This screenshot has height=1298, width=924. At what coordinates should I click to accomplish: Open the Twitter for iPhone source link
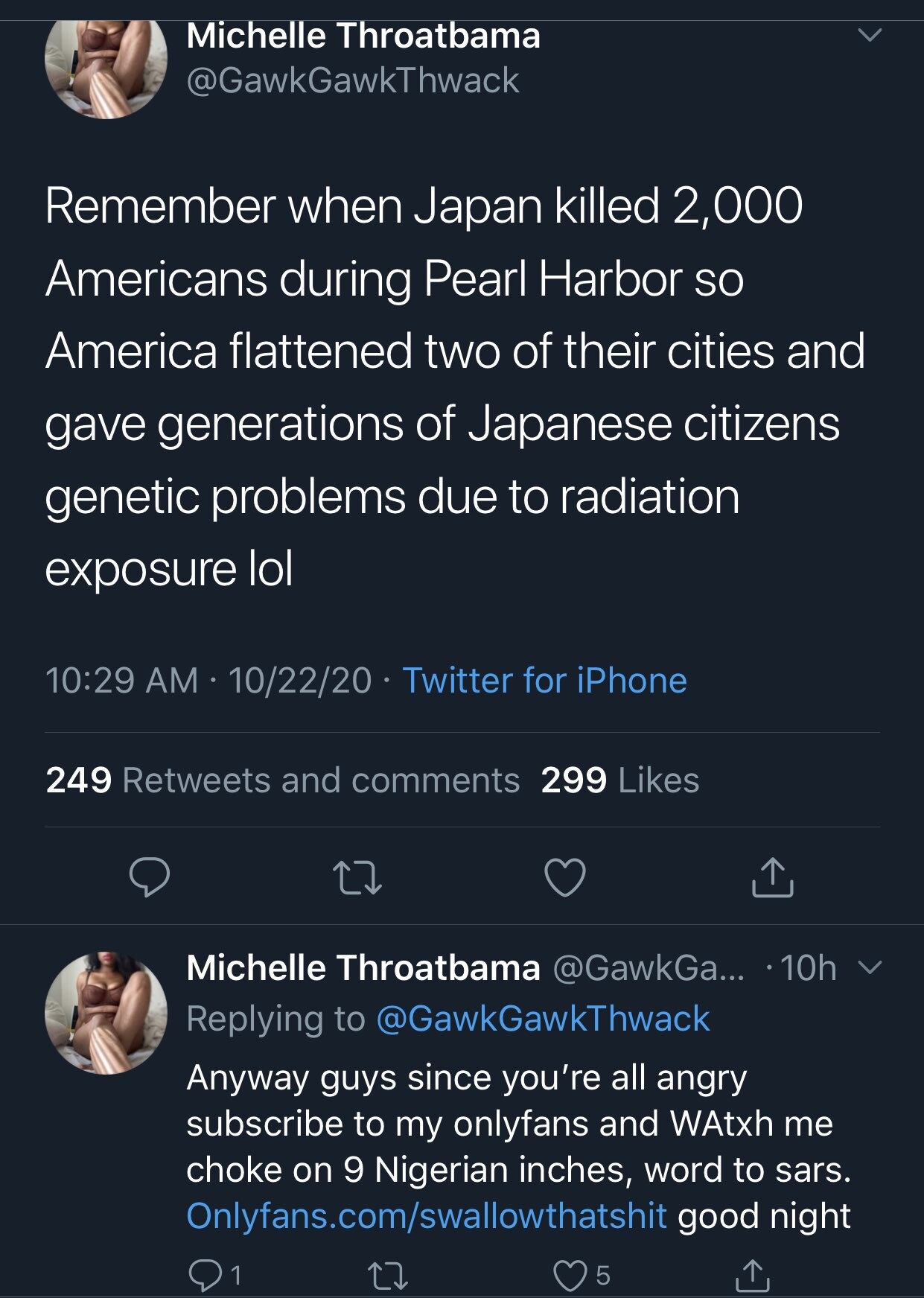[x=544, y=681]
